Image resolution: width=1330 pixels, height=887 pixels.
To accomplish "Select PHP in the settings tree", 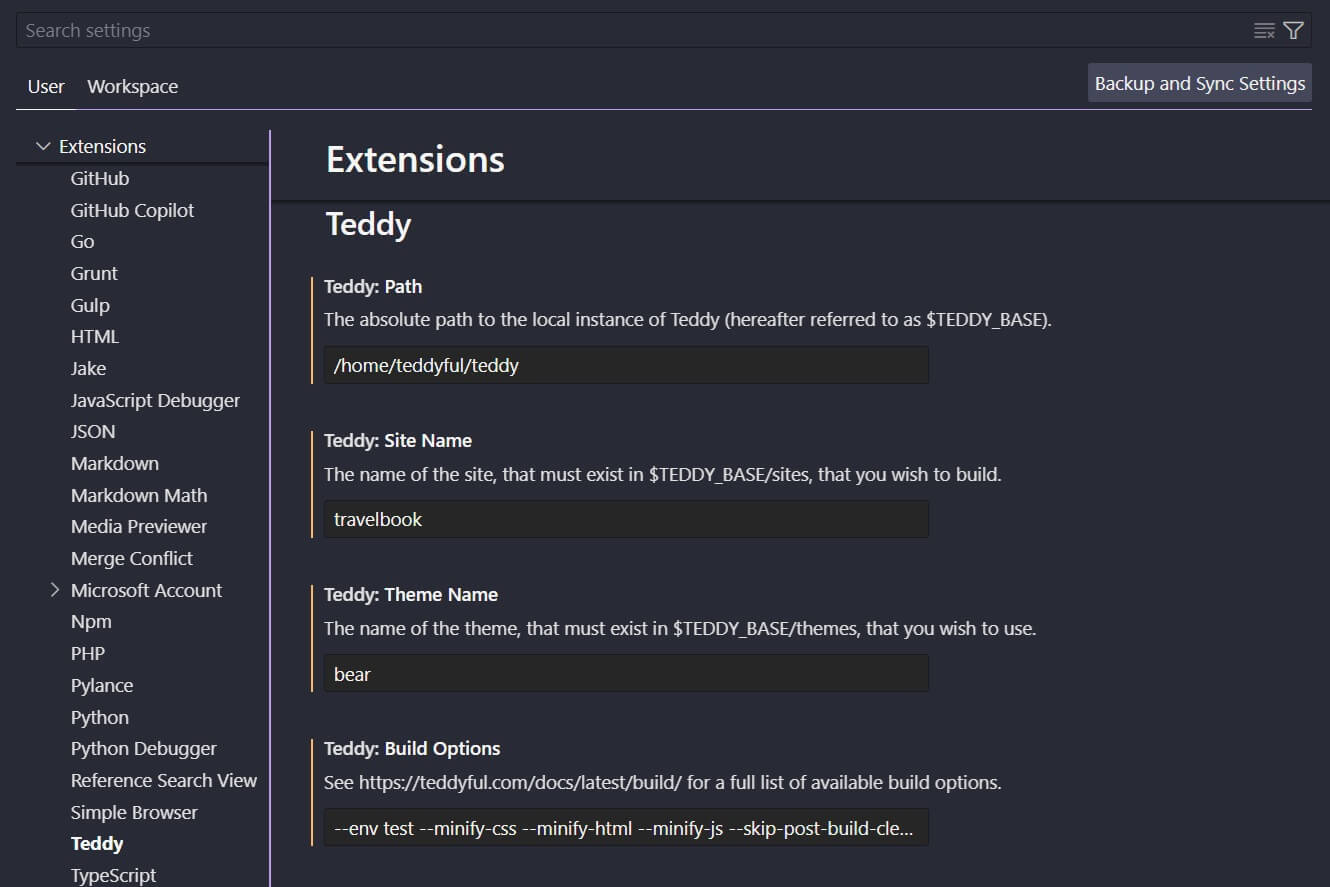I will (x=88, y=653).
